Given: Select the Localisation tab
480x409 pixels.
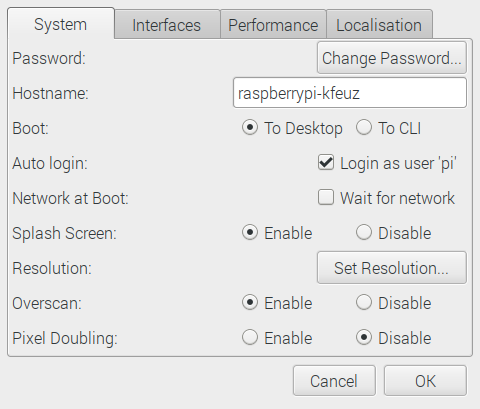Looking at the screenshot, I should [x=379, y=25].
